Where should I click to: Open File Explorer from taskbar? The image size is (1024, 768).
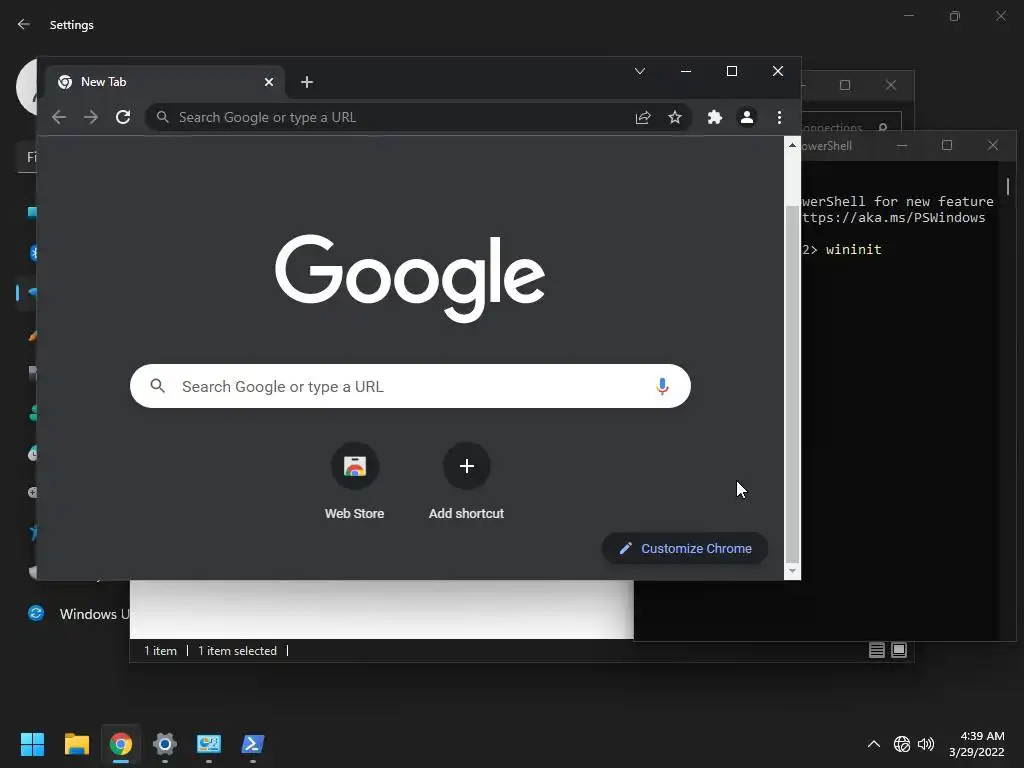tap(76, 744)
